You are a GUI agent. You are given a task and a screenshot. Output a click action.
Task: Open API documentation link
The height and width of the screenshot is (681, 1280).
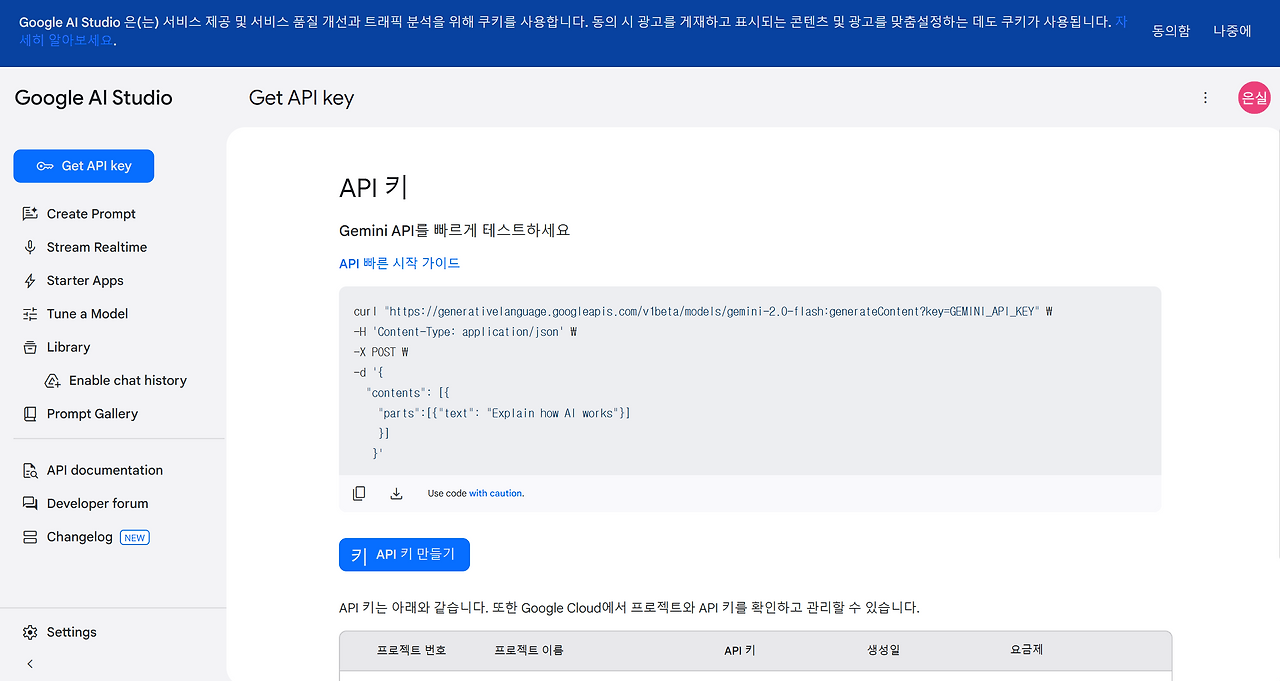105,470
